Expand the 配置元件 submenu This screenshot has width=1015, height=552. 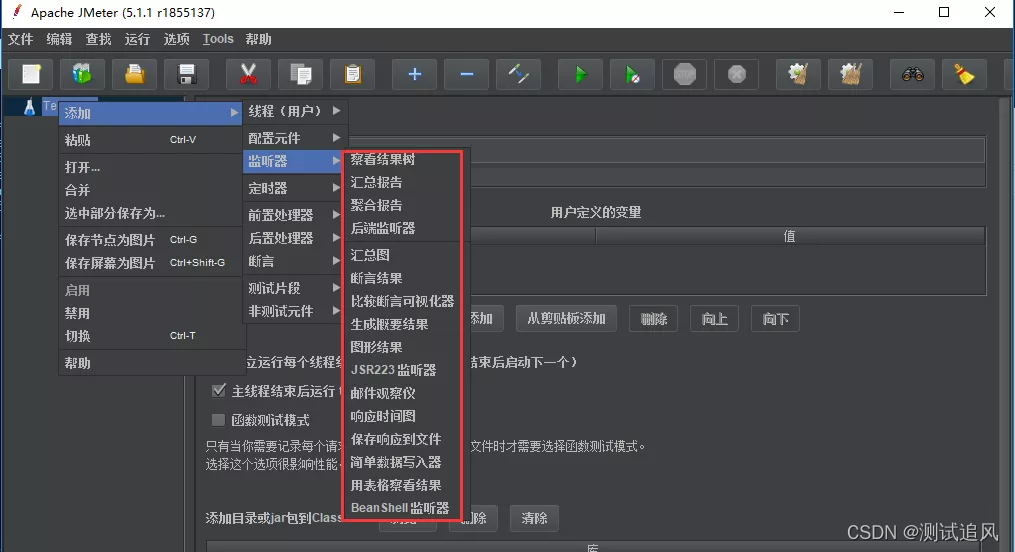pos(295,138)
